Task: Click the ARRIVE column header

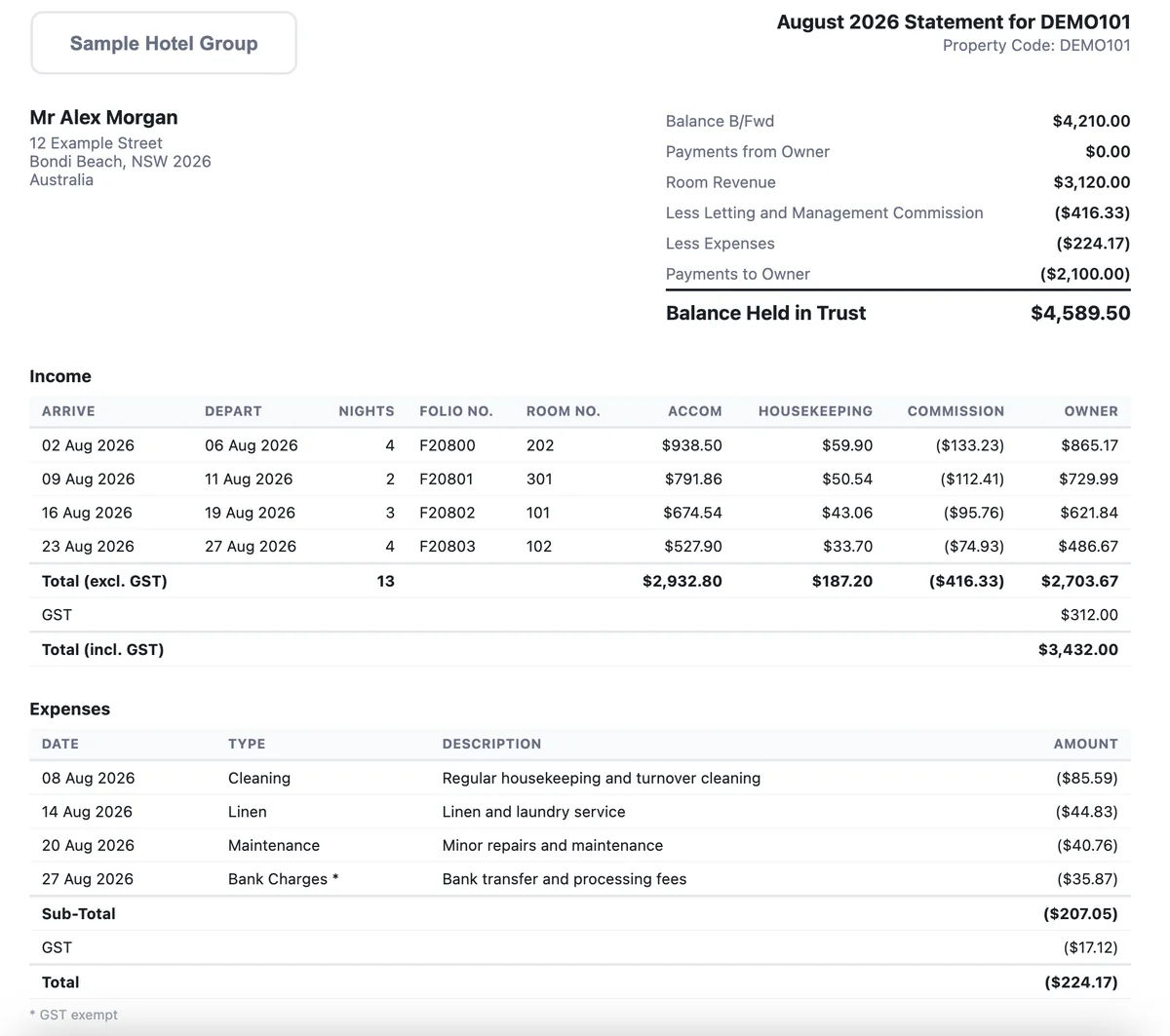Action: point(68,411)
